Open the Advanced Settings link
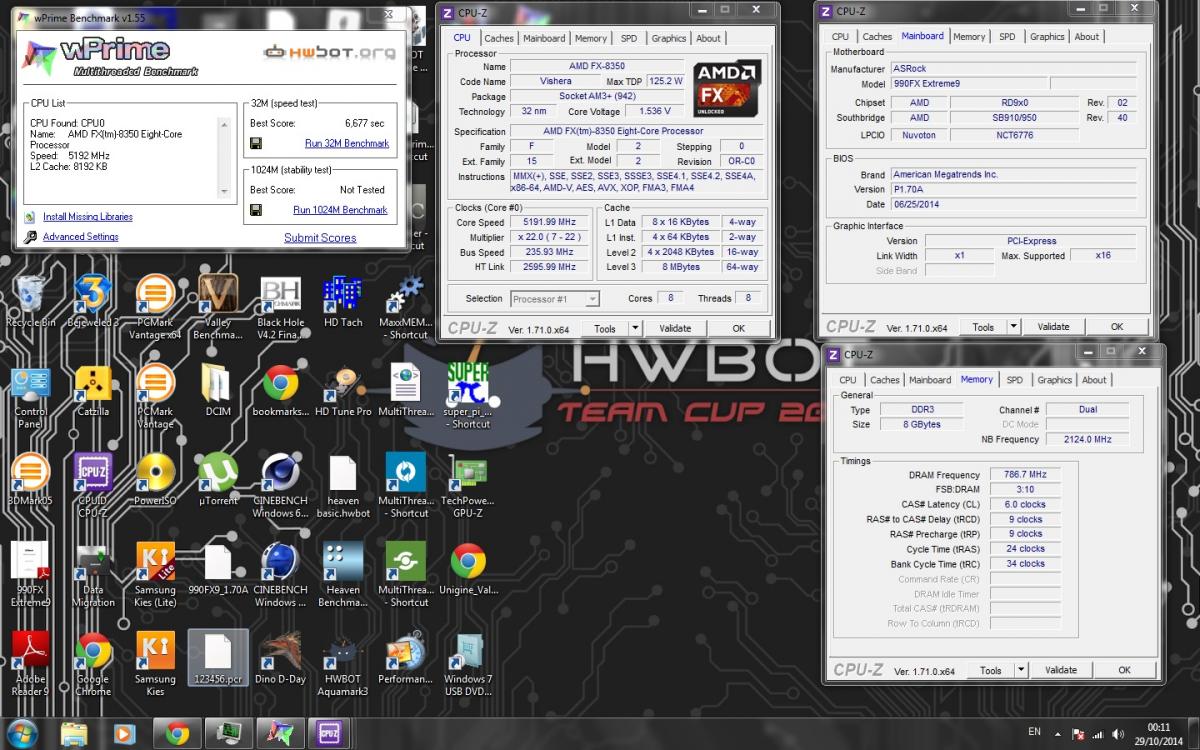The image size is (1200, 750). (x=80, y=237)
